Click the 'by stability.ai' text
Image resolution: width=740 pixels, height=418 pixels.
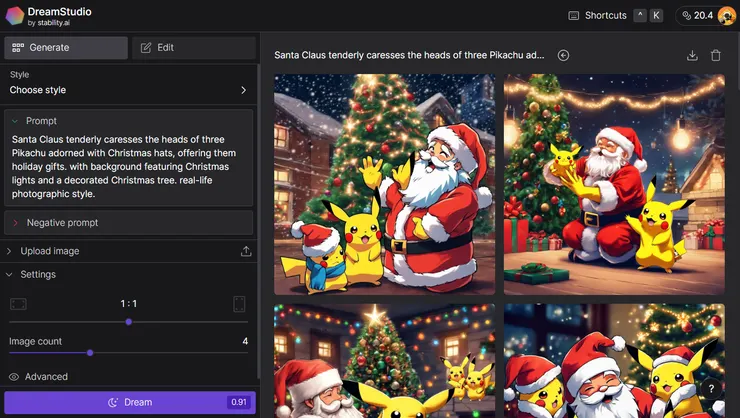(49, 23)
